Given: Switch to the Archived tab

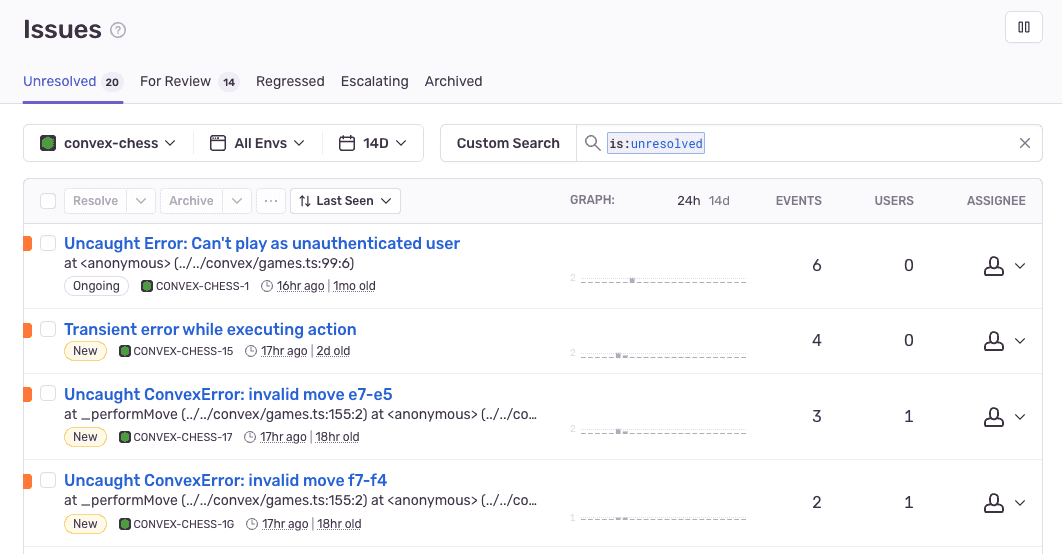Looking at the screenshot, I should pos(453,82).
